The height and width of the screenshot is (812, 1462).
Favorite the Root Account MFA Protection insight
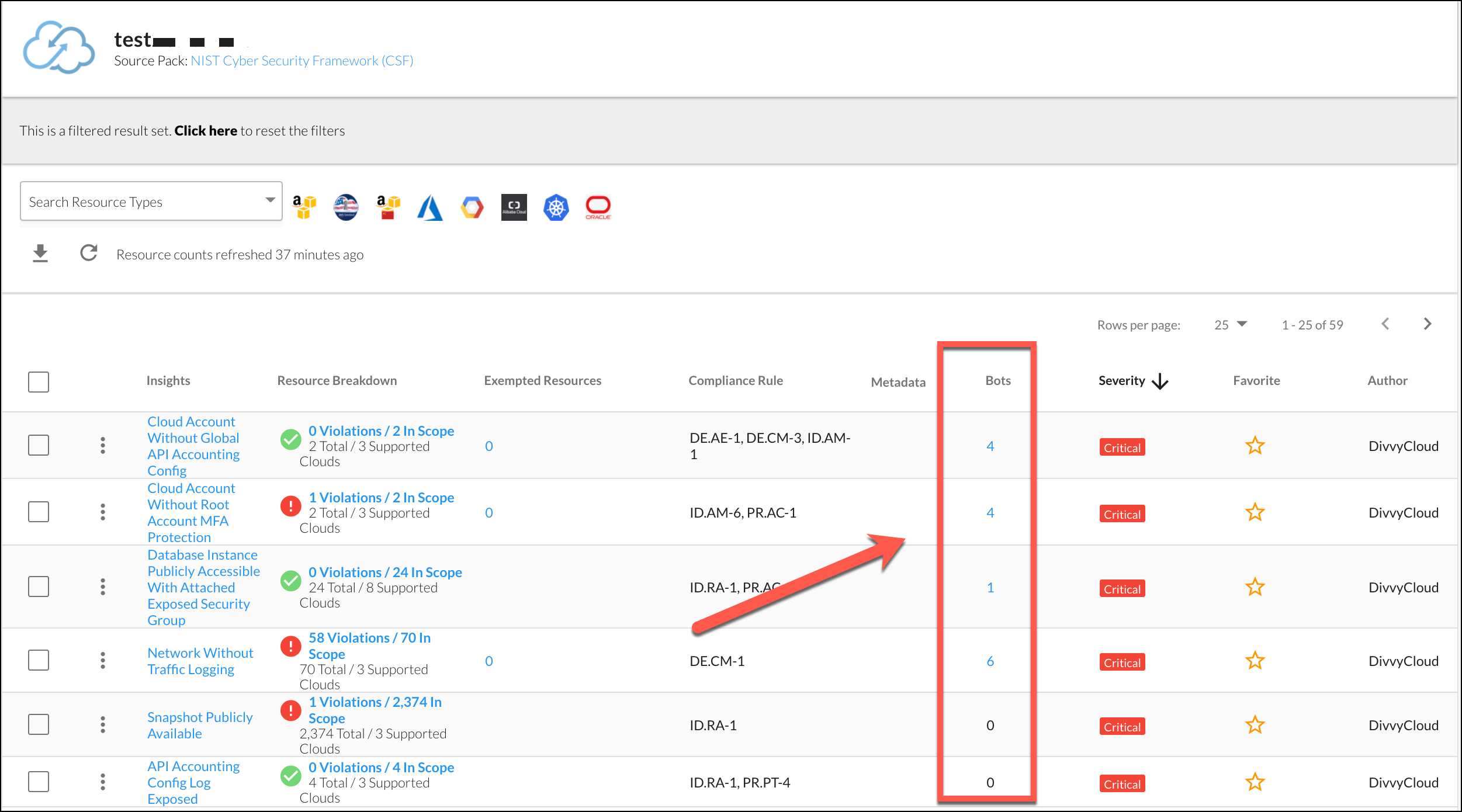1255,512
